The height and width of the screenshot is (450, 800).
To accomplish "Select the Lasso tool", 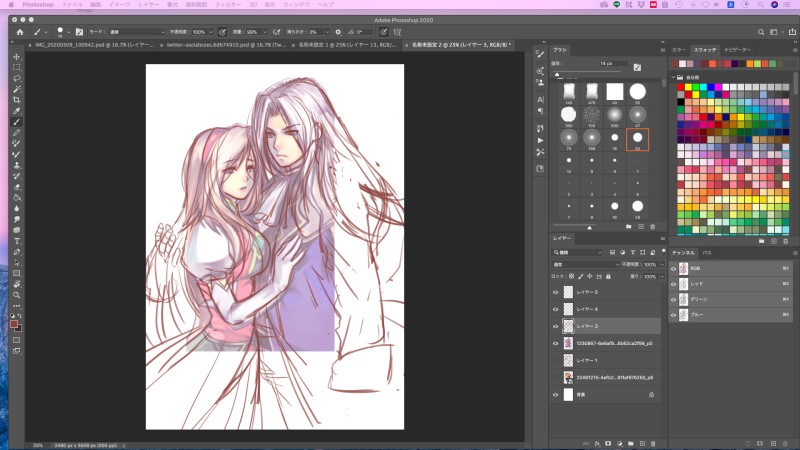I will tap(17, 78).
